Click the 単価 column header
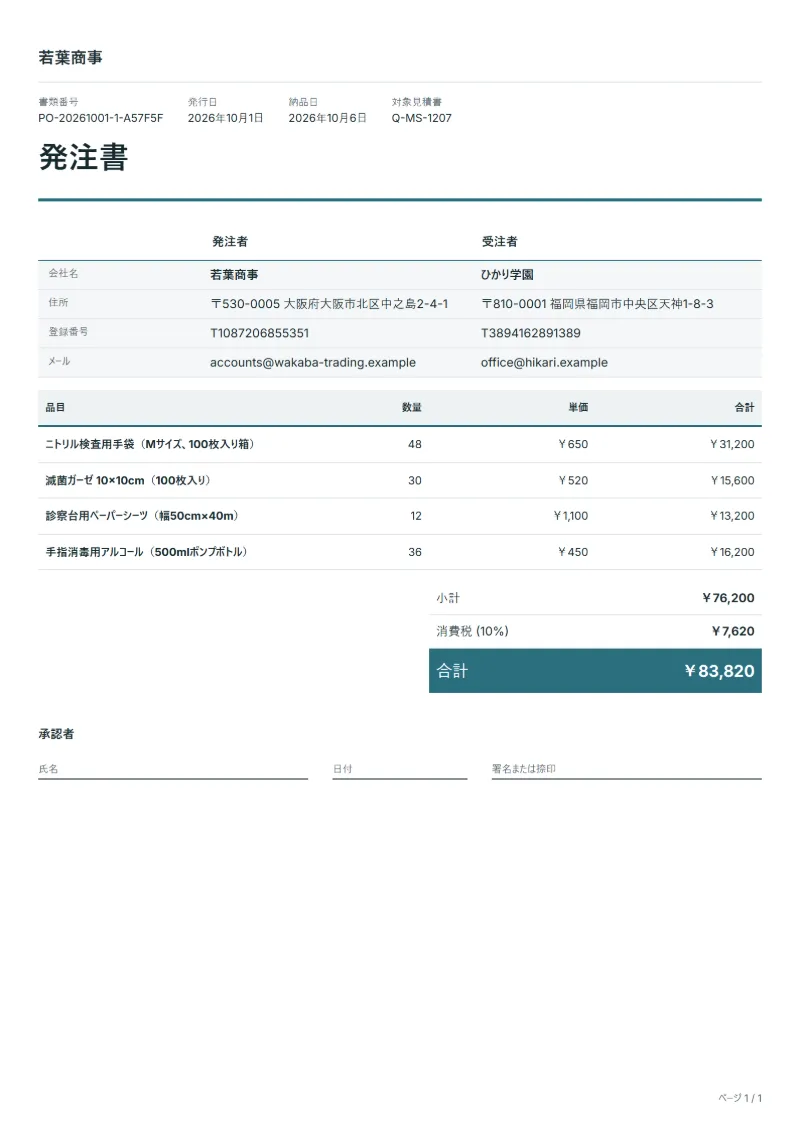 point(578,408)
